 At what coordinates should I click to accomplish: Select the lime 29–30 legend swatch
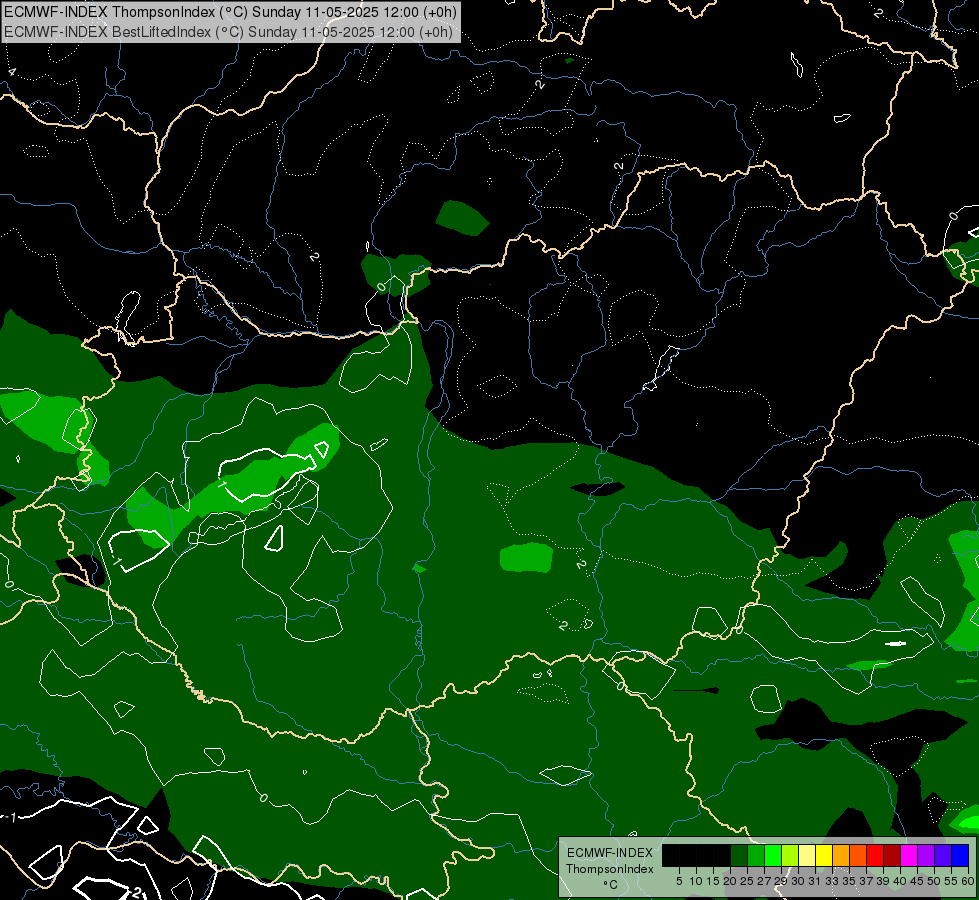click(x=790, y=855)
